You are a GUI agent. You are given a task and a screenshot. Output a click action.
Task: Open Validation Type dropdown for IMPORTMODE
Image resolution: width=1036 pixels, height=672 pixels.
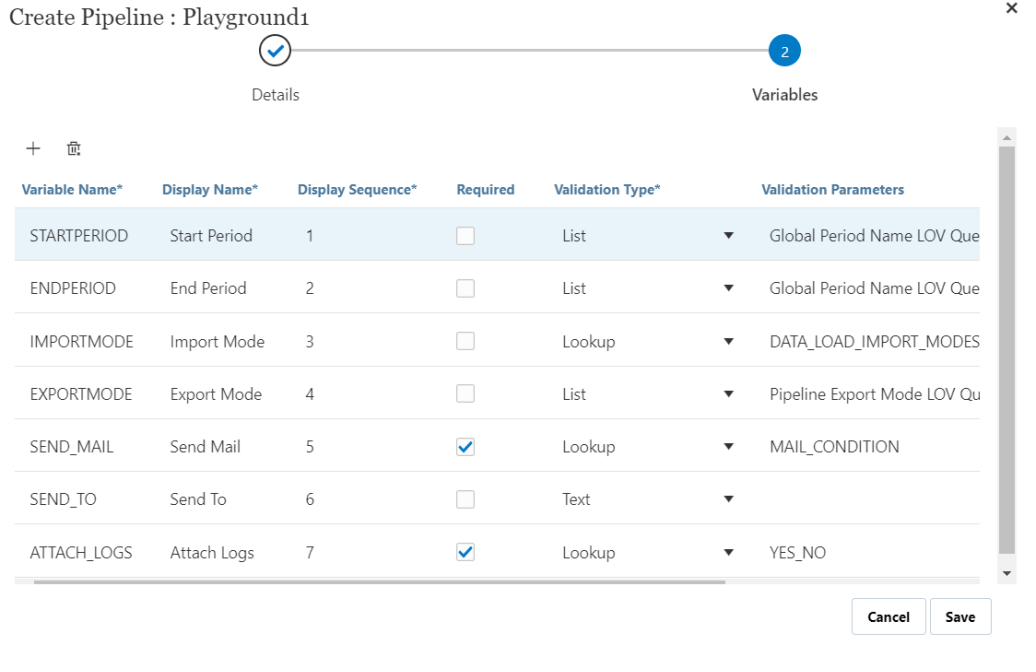coord(728,342)
